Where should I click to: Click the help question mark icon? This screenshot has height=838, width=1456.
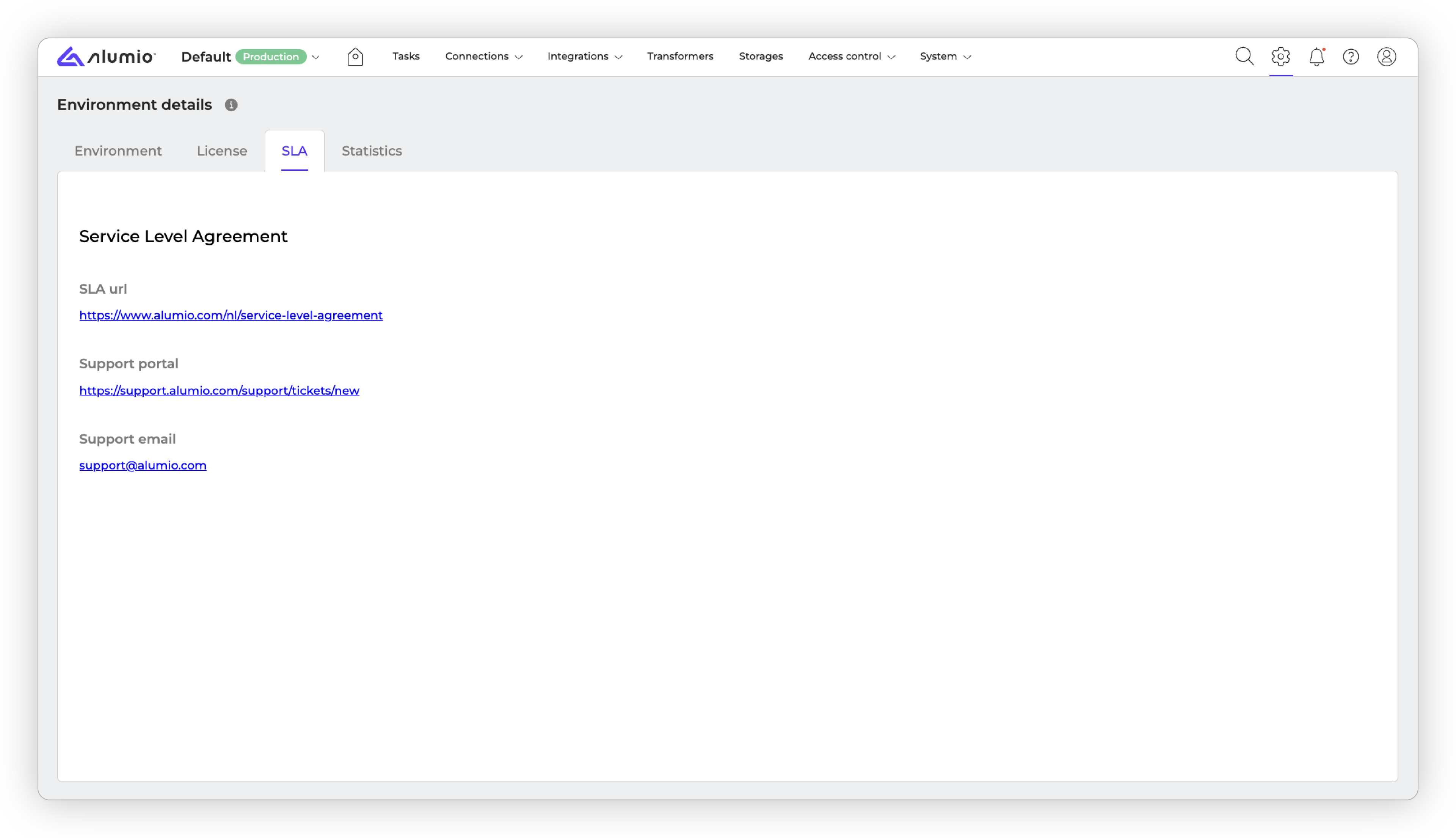click(x=1351, y=57)
